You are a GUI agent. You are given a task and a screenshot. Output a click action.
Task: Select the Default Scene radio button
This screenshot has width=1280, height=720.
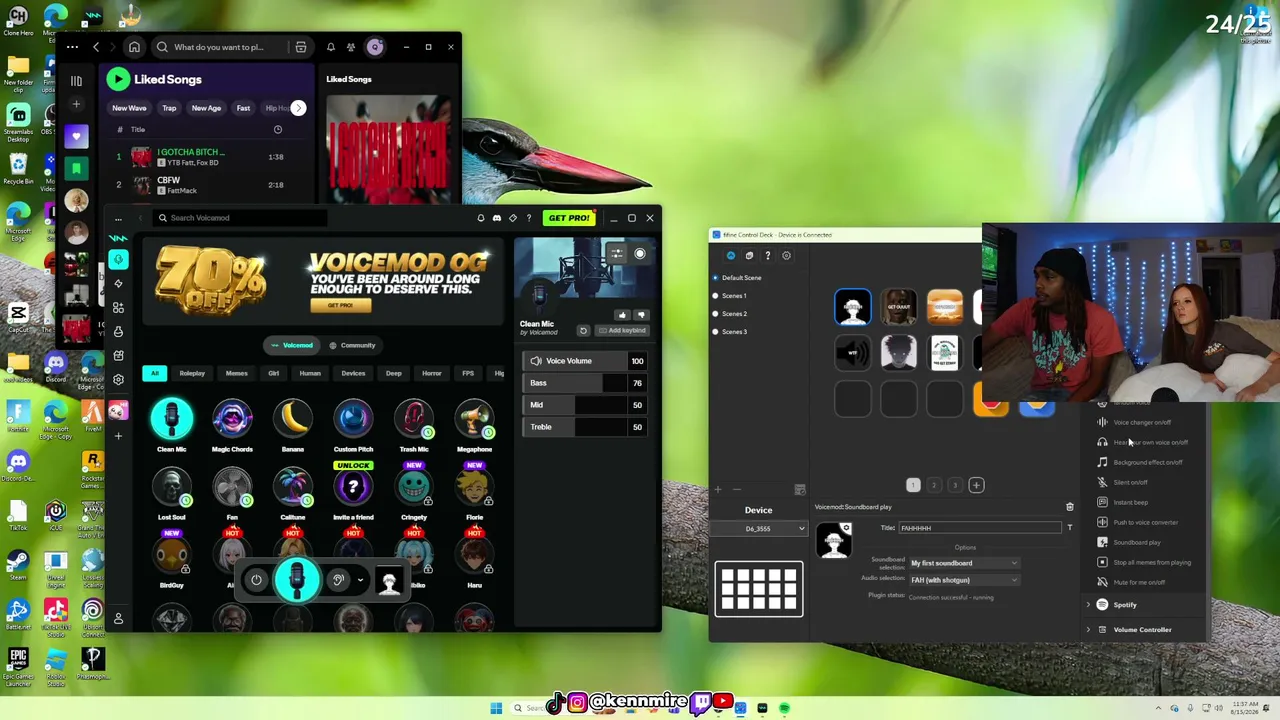(x=715, y=278)
